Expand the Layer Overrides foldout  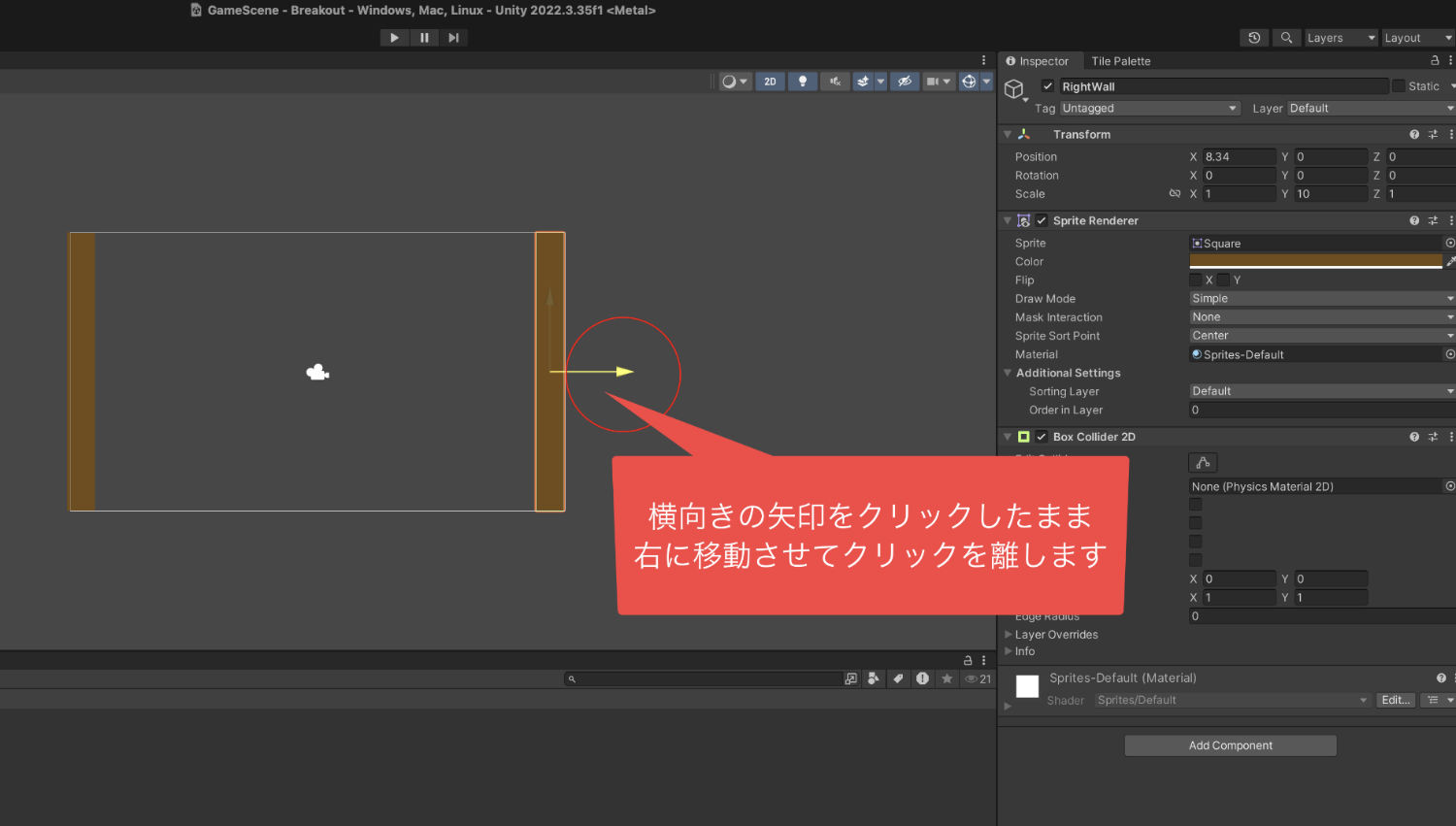(x=1008, y=635)
